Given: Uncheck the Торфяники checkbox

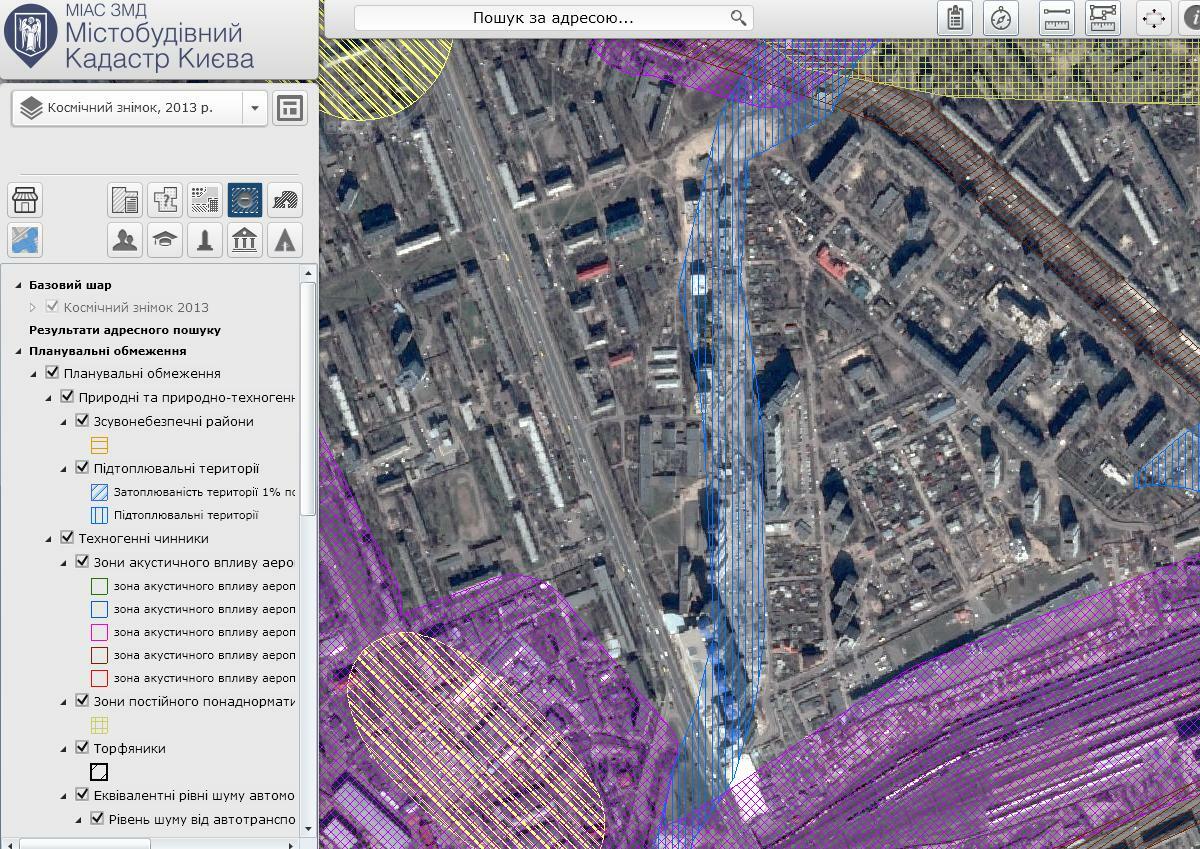Looking at the screenshot, I should point(83,747).
